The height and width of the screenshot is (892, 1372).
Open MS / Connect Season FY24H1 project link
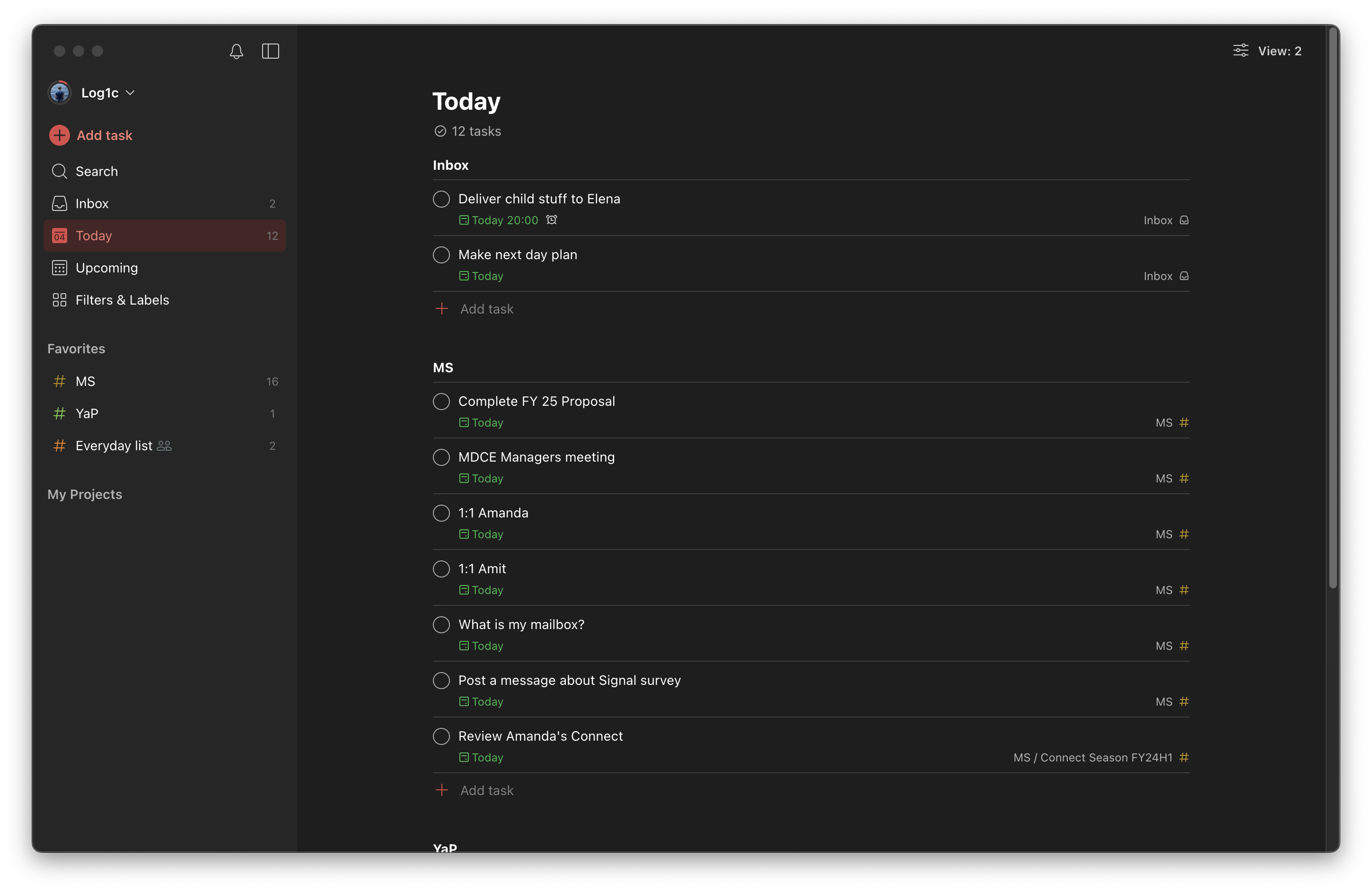pos(1093,757)
